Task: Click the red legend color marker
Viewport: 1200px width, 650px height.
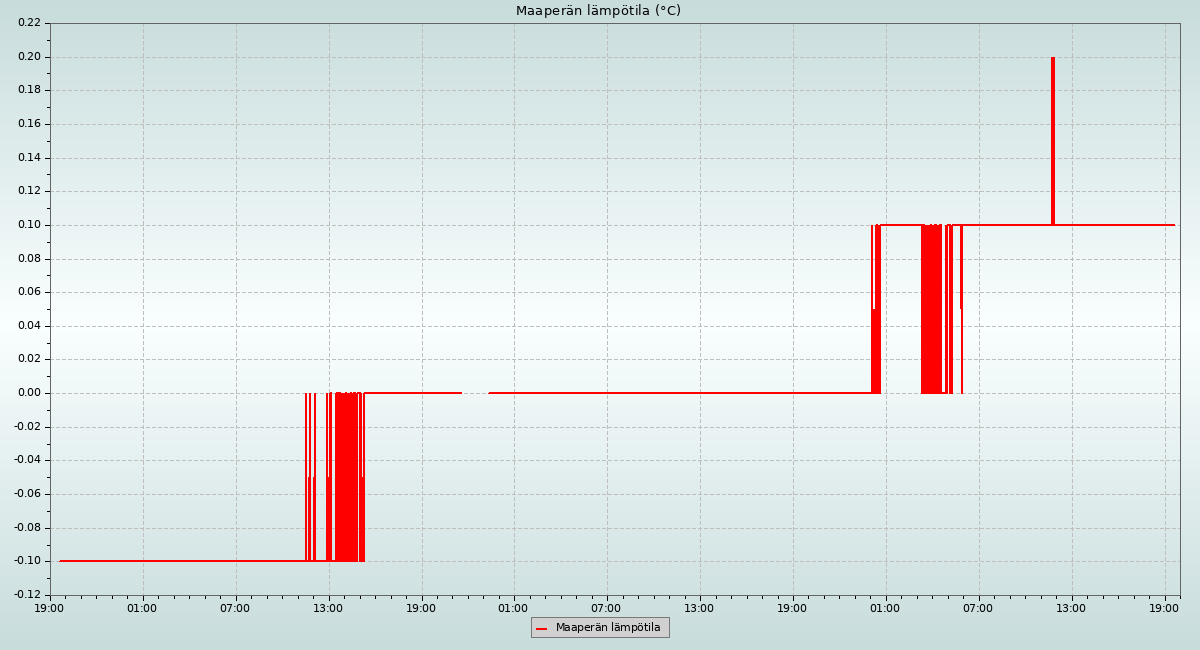Action: click(541, 628)
